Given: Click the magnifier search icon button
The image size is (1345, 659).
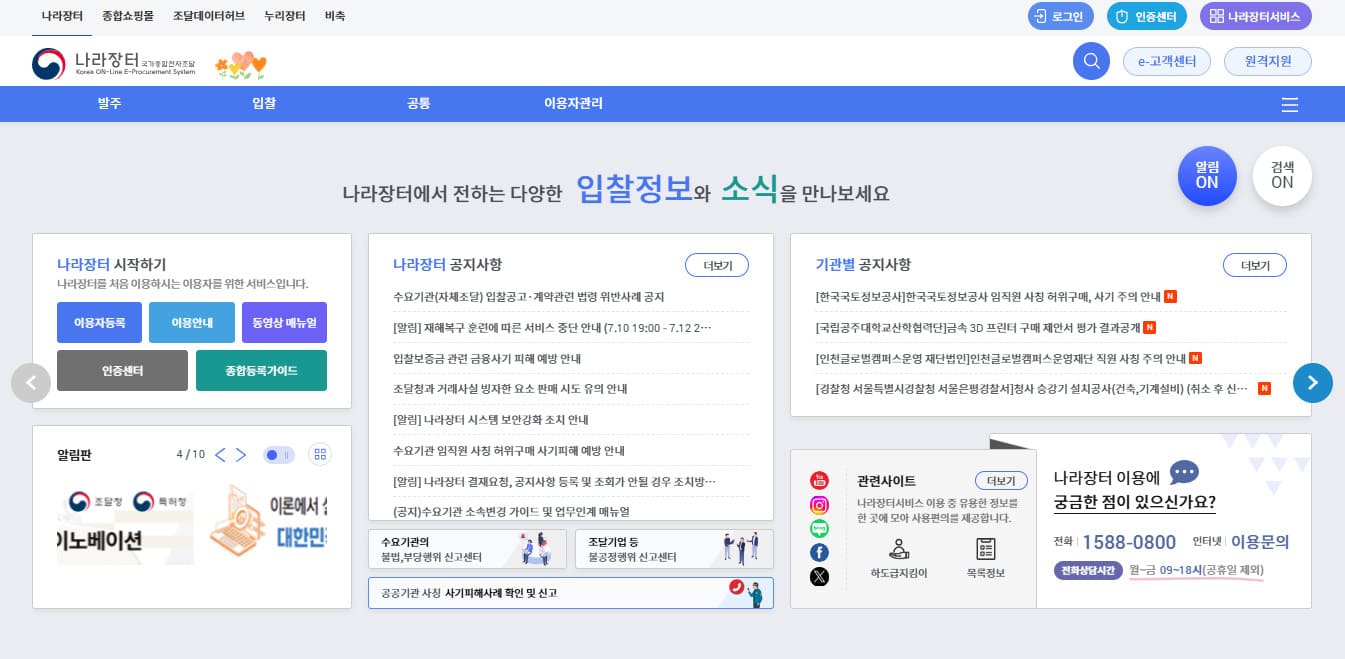Looking at the screenshot, I should tap(1091, 62).
